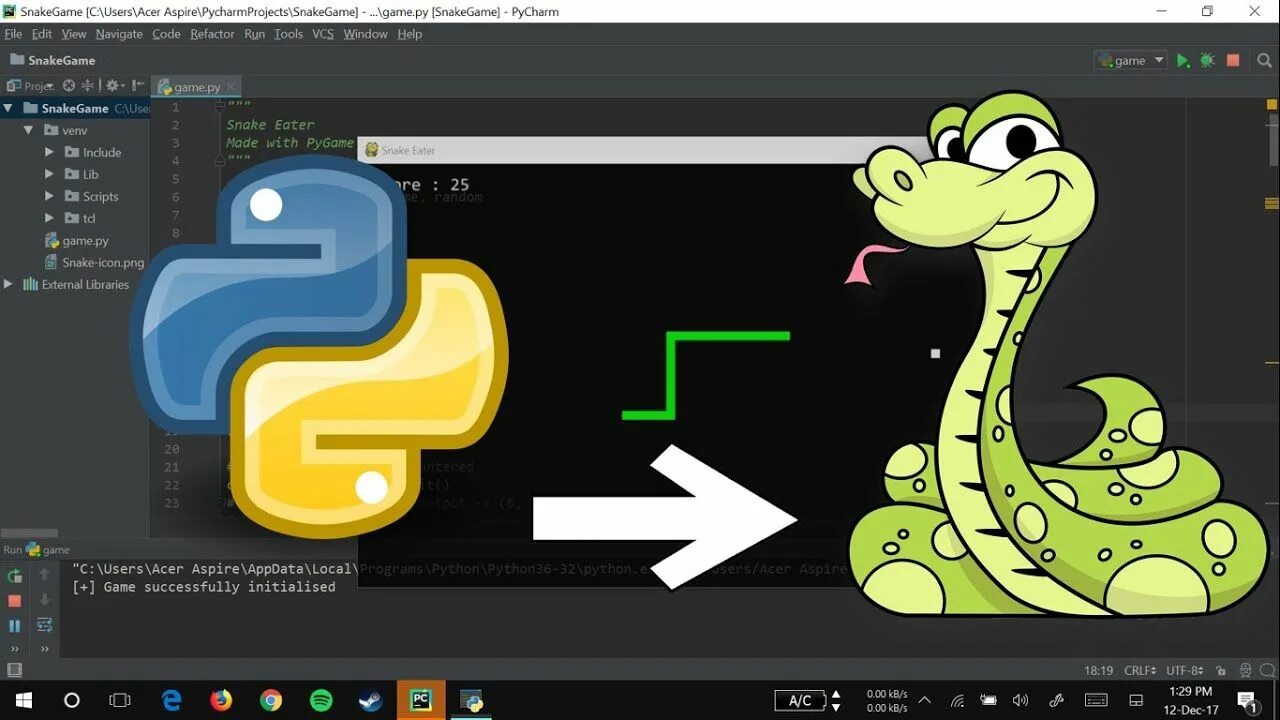This screenshot has width=1280, height=720.
Task: Open the File menu
Action: tap(13, 34)
